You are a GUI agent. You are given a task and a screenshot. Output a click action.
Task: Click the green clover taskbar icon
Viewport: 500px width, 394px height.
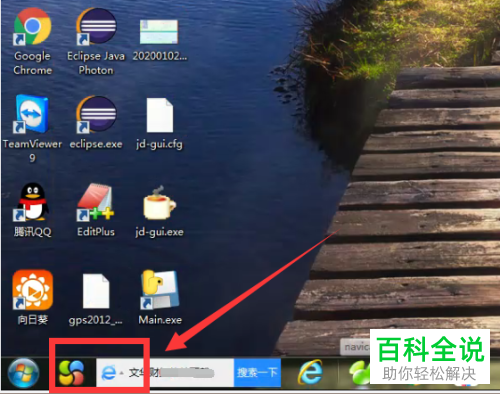point(360,373)
